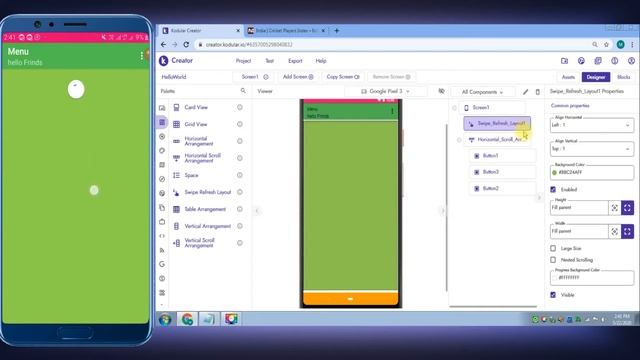Click the browser address bar
Viewport: 640px width, 360px height.
point(392,44)
